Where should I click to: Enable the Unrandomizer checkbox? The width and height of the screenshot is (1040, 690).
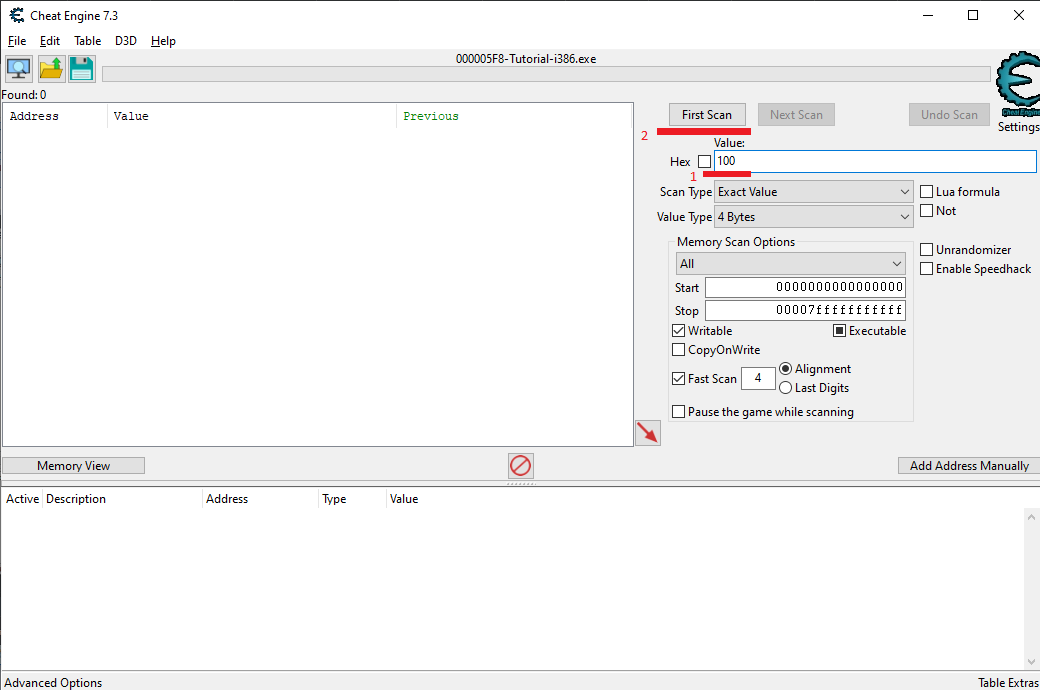coord(927,249)
